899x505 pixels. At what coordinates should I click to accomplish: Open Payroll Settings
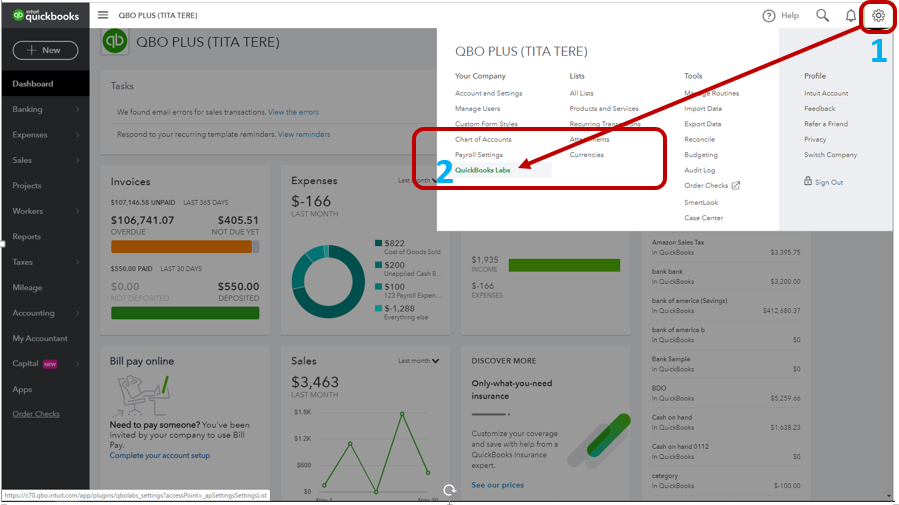click(x=479, y=155)
